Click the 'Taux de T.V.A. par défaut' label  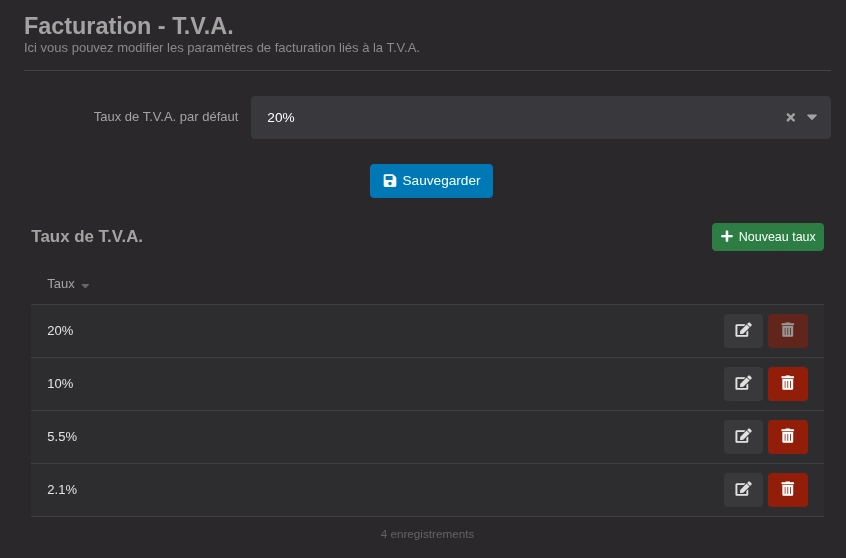[166, 117]
